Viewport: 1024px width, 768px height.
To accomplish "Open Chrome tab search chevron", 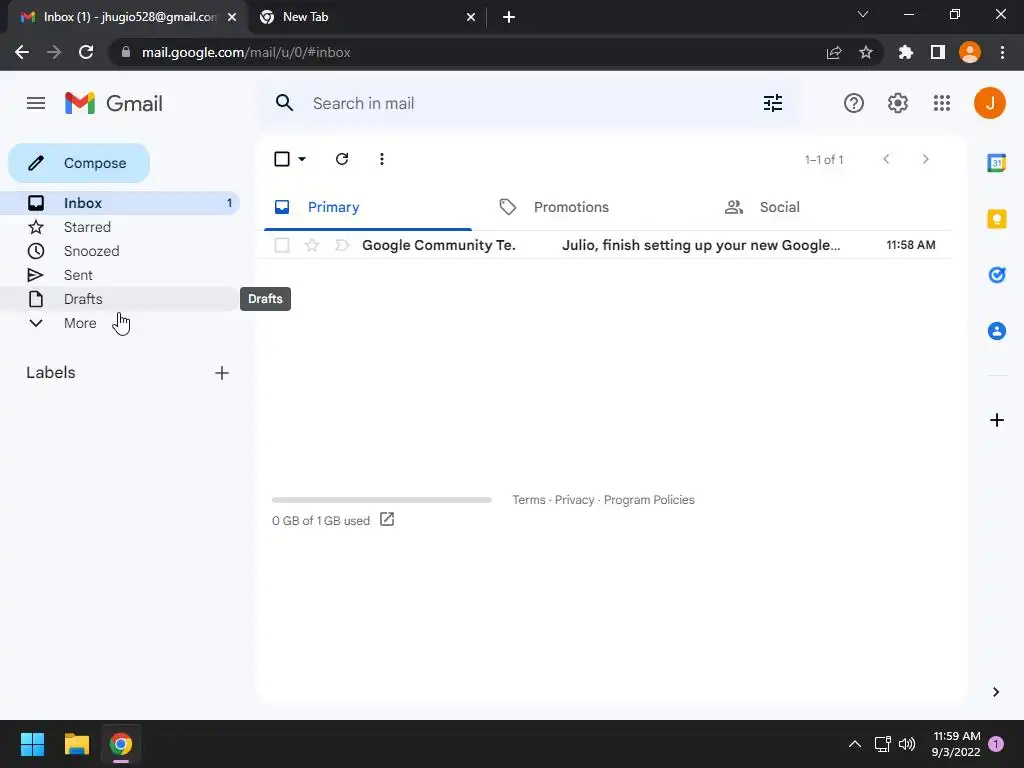I will tap(863, 14).
